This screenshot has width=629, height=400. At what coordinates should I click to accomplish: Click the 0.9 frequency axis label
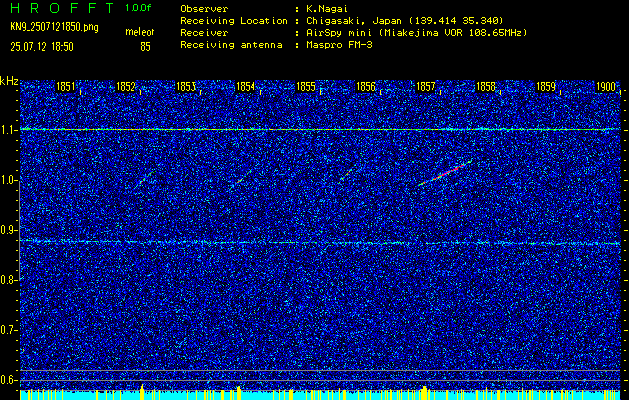click(x=7, y=230)
